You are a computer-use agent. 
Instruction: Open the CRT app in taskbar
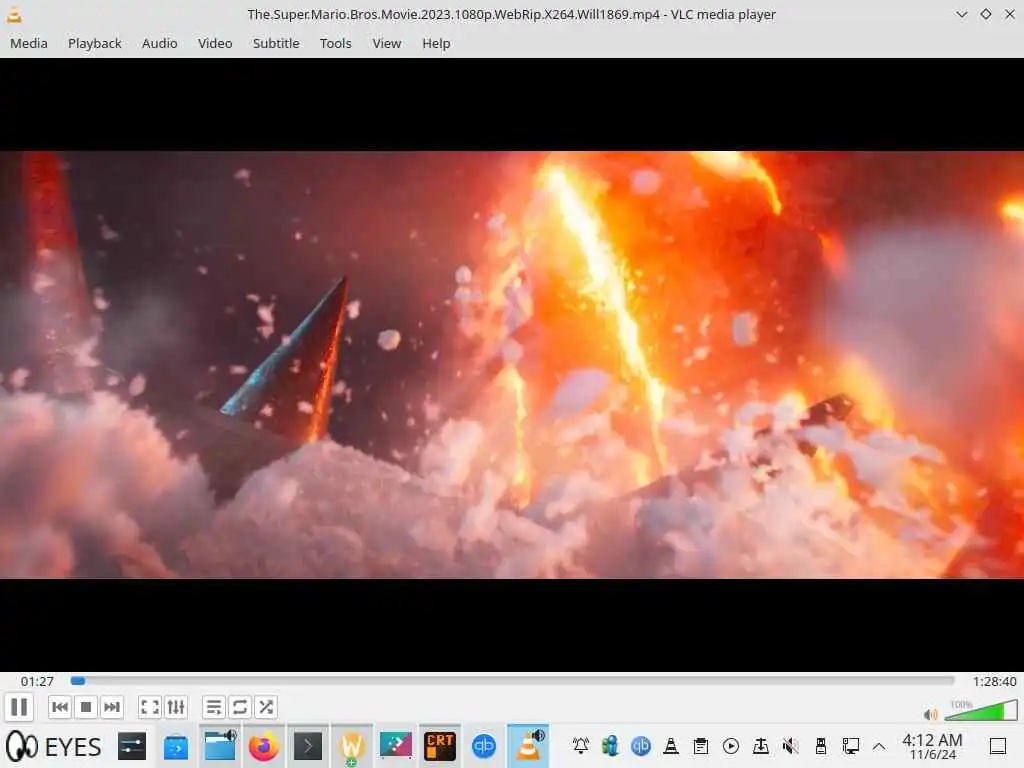pos(440,746)
